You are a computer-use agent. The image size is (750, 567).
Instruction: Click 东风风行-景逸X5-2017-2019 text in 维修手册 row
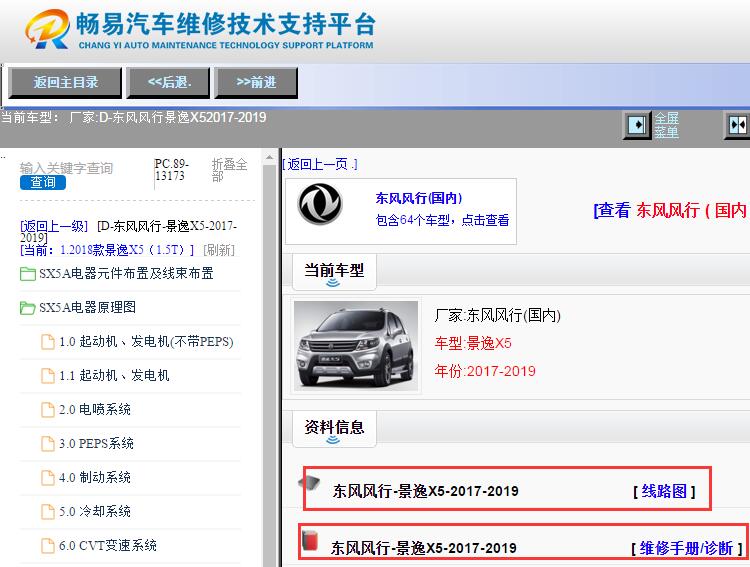pos(423,548)
